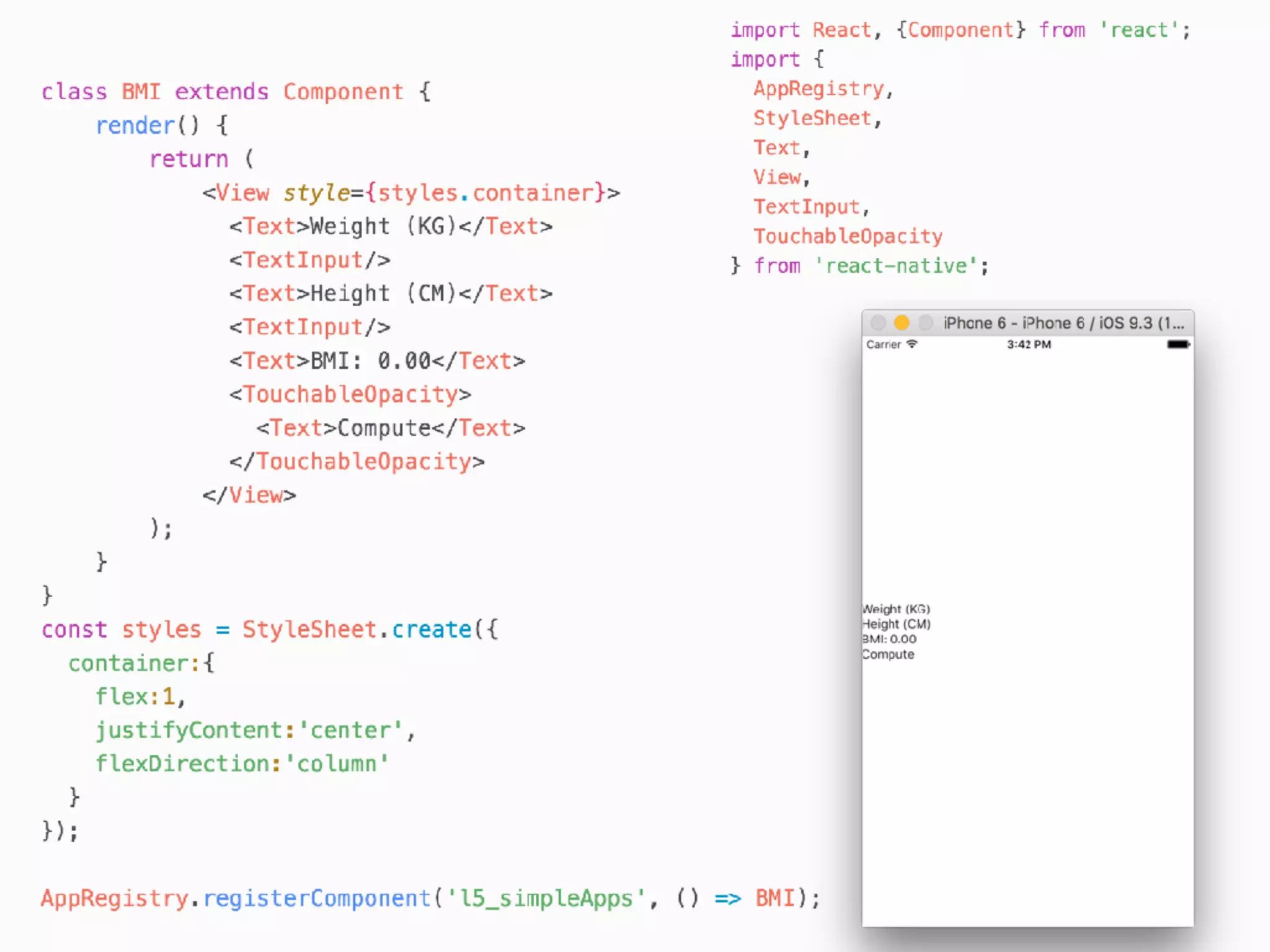Click the yellow minimize button of simulator
Image resolution: width=1270 pixels, height=952 pixels.
(902, 323)
